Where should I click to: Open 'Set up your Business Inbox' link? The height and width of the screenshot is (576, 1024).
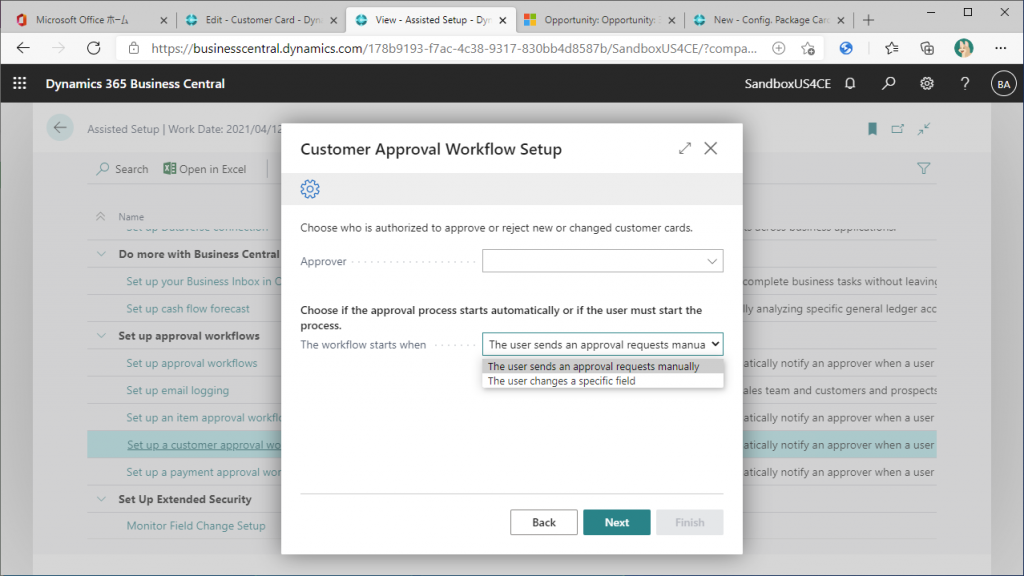pyautogui.click(x=204, y=281)
